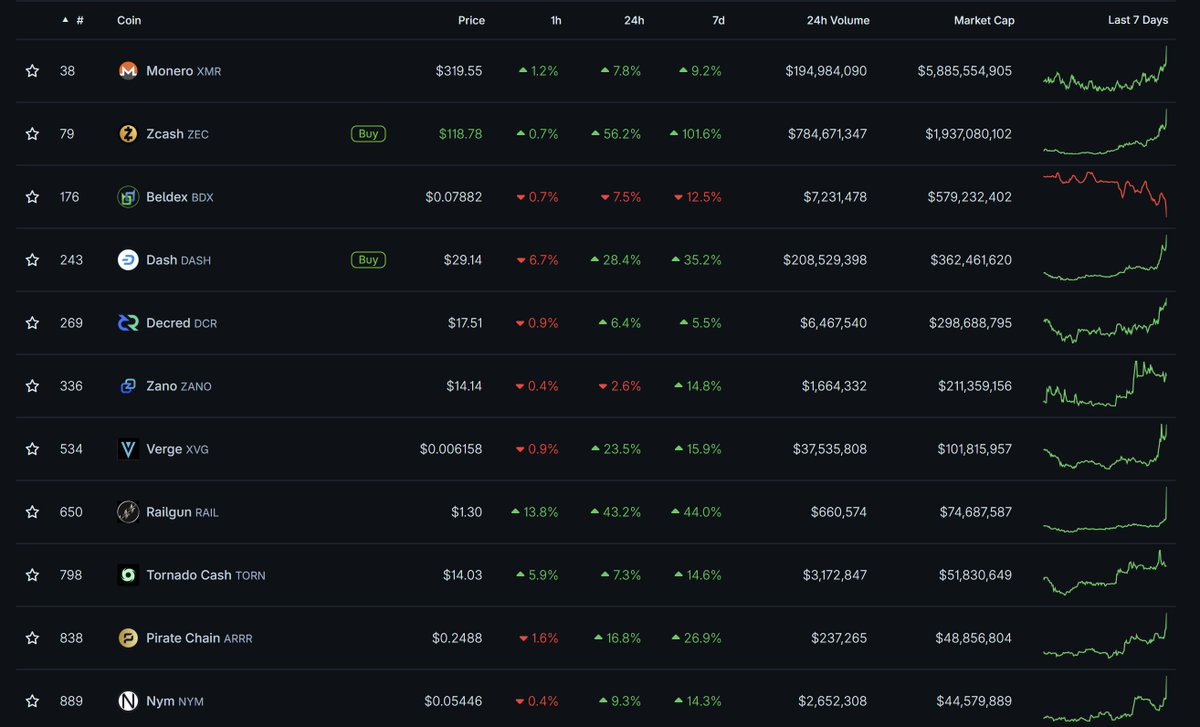Click the Buy button for Dash
1200x727 pixels.
click(369, 260)
